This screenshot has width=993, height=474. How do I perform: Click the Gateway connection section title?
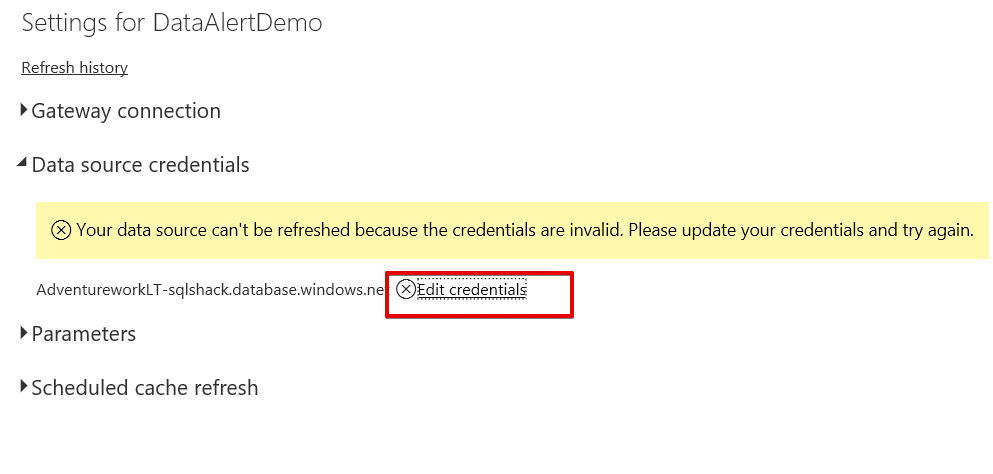126,111
